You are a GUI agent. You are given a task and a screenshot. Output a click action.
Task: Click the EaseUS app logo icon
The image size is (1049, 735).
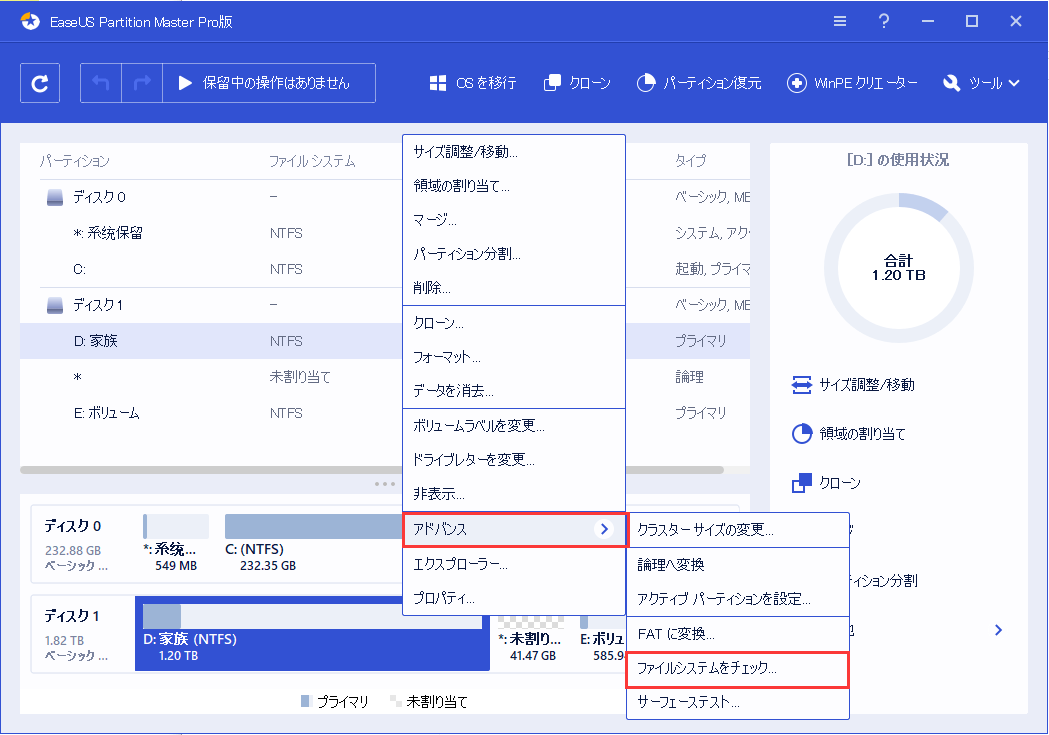[x=30, y=21]
